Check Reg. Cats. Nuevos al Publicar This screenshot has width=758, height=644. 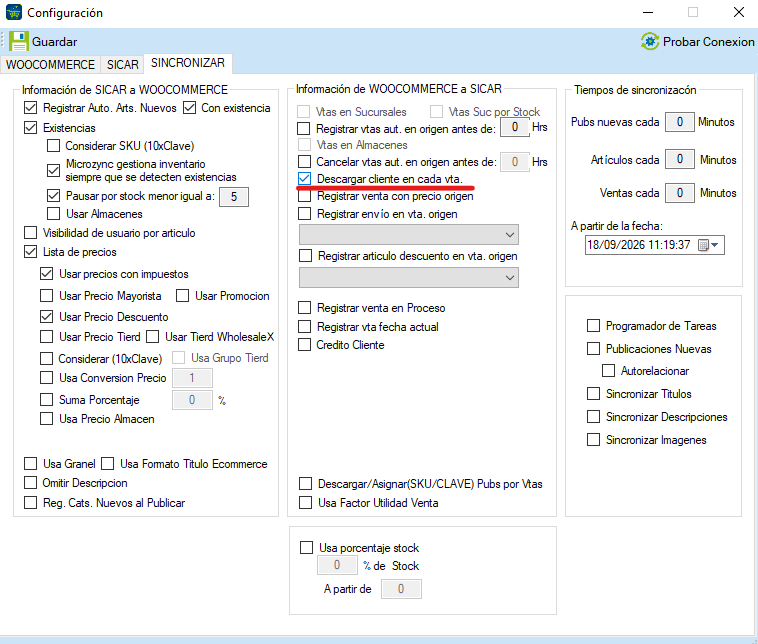coord(30,503)
